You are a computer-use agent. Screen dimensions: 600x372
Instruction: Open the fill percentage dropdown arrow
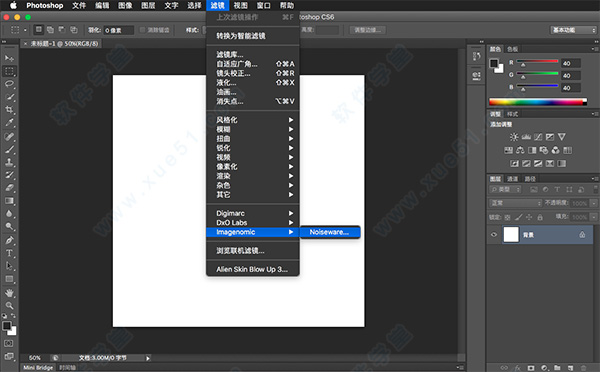pos(594,217)
